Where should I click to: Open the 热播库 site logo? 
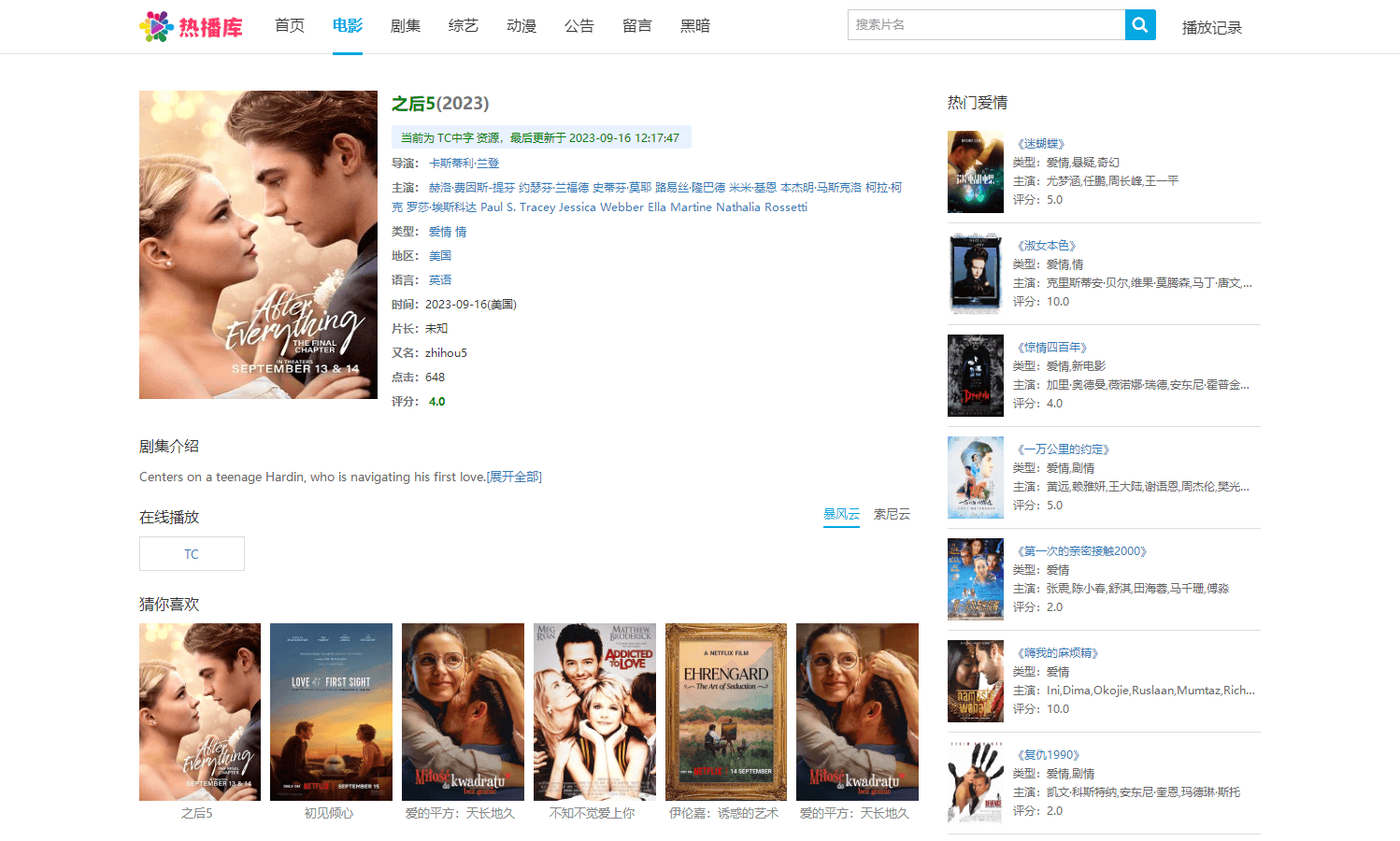(x=192, y=26)
